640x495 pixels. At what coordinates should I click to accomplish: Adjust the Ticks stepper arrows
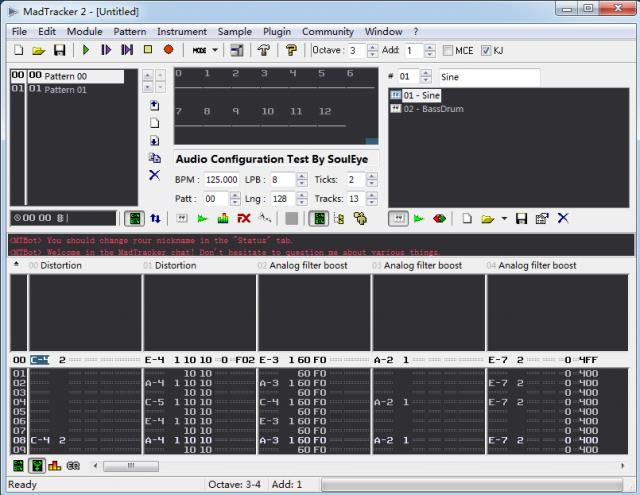coord(371,180)
